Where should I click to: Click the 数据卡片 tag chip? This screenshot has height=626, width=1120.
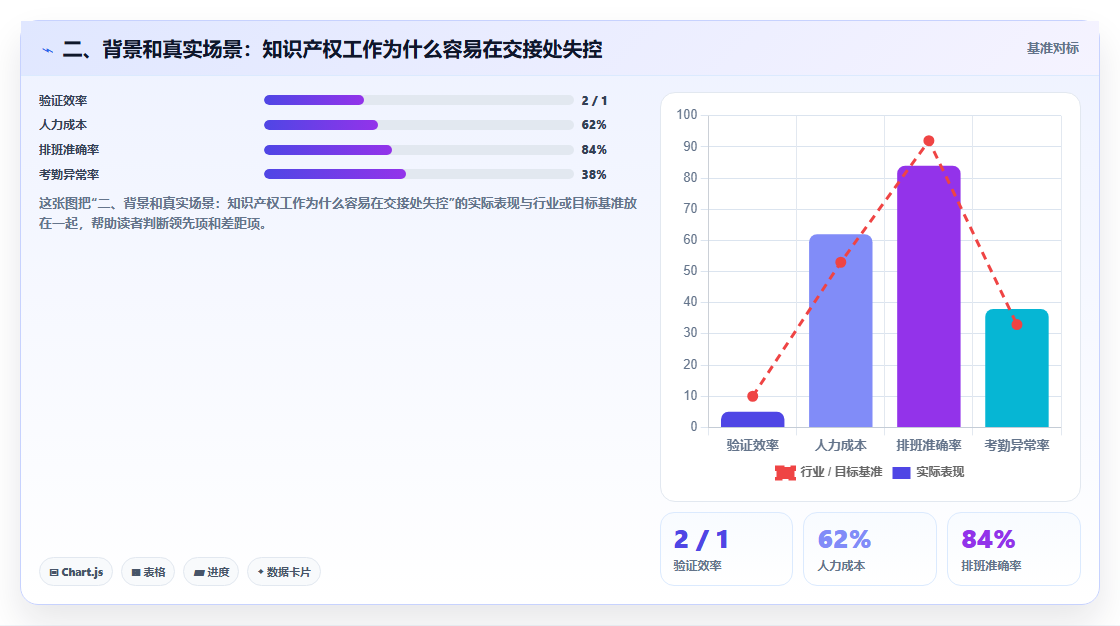[284, 572]
